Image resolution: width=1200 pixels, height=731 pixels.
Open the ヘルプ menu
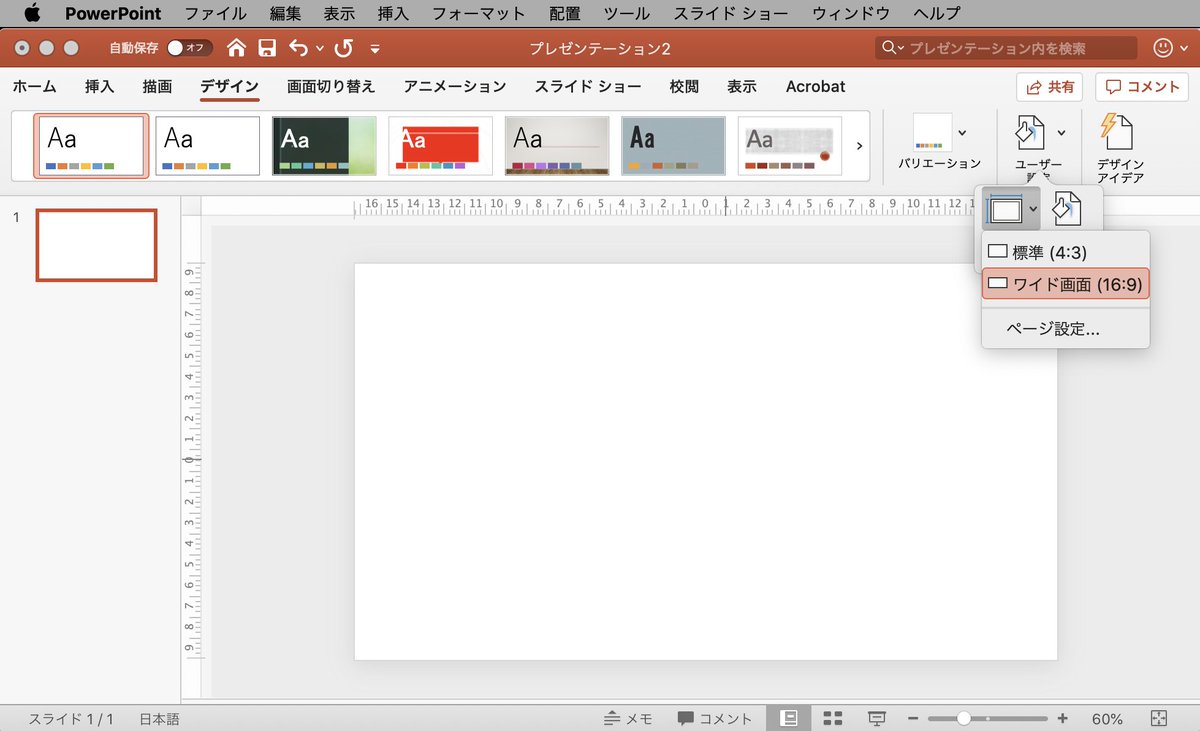coord(937,14)
